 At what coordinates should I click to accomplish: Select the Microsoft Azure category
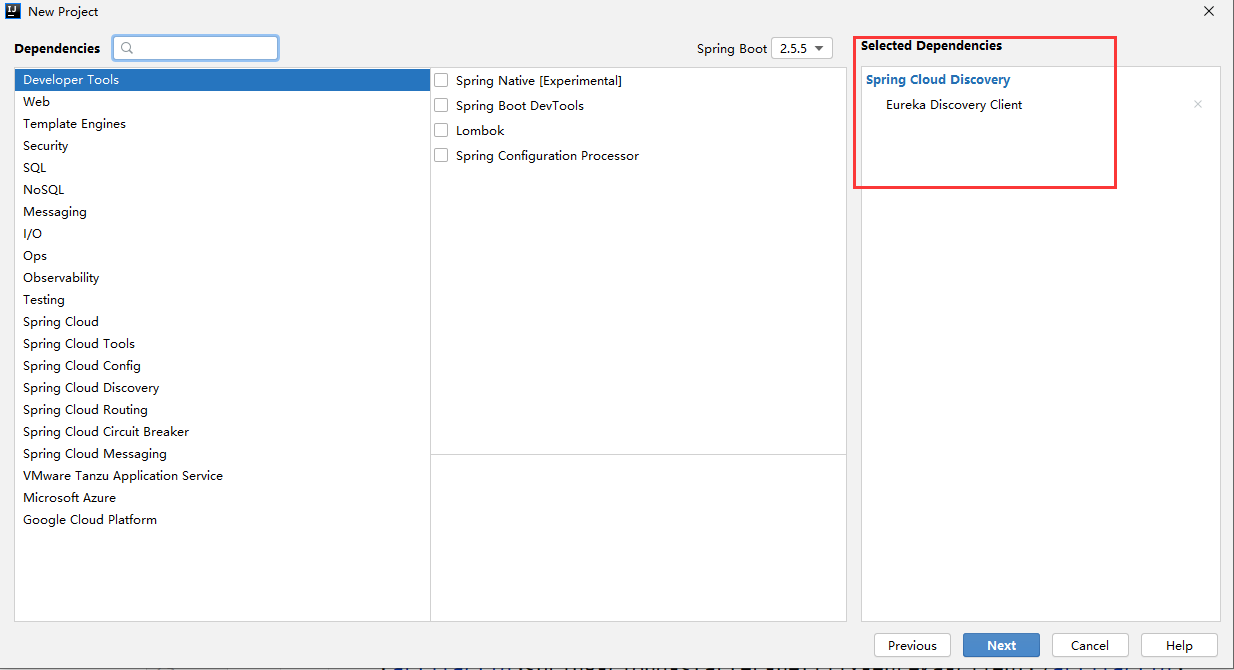tap(222, 498)
